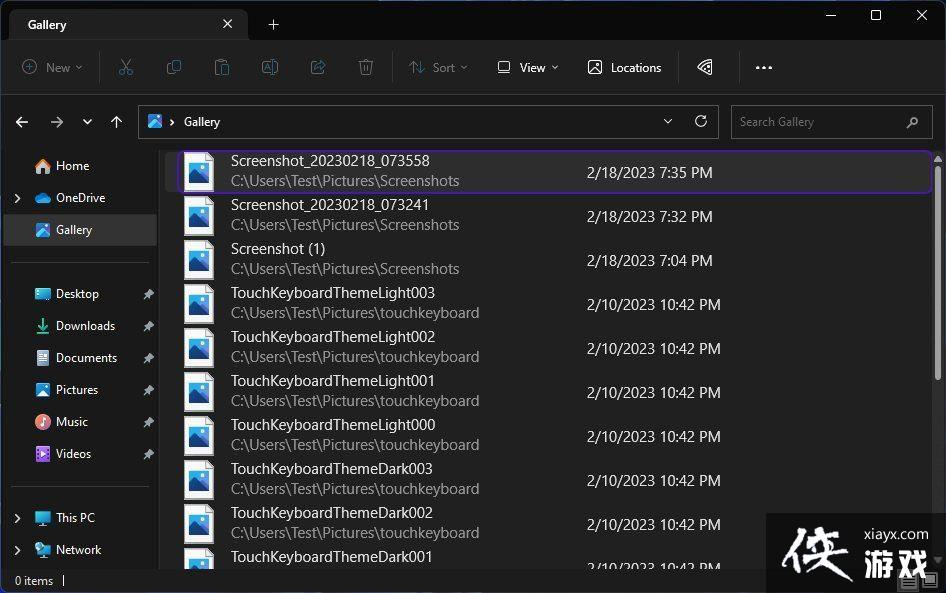Click the Locations button

point(624,67)
